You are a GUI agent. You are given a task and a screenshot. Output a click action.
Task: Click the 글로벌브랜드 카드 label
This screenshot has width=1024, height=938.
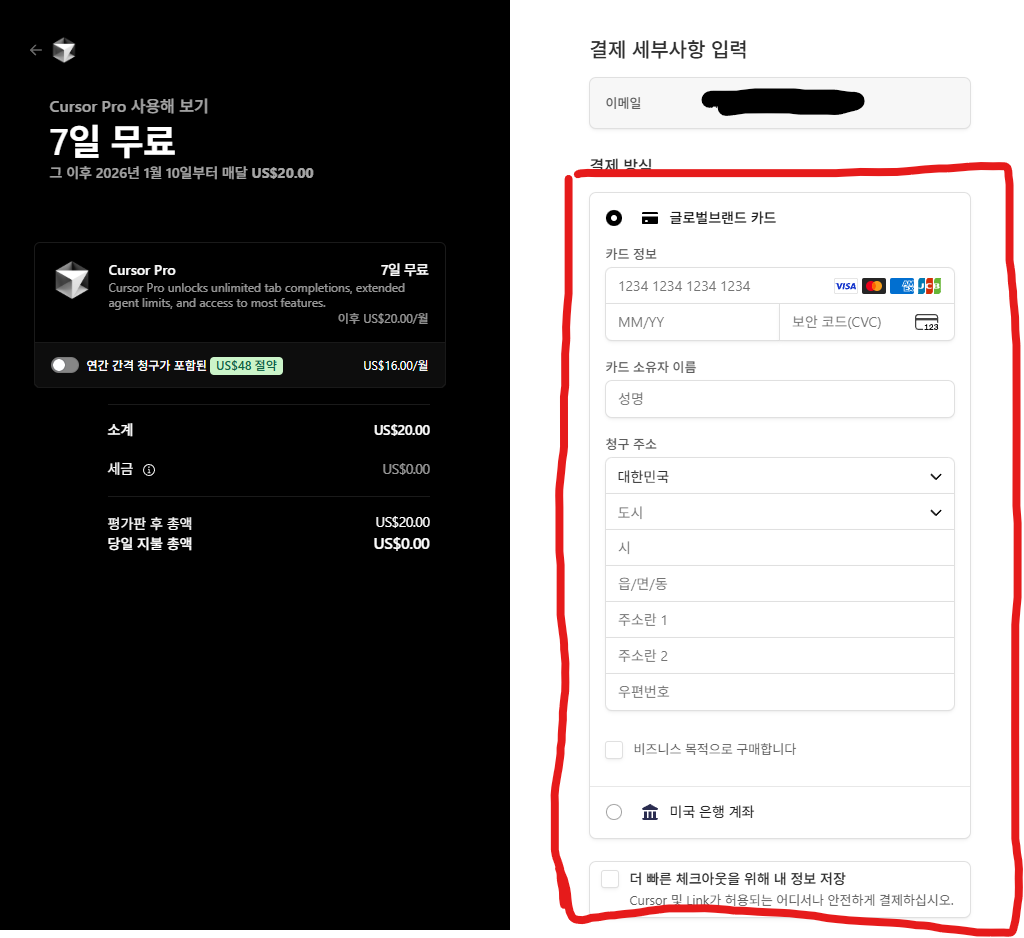coord(723,218)
